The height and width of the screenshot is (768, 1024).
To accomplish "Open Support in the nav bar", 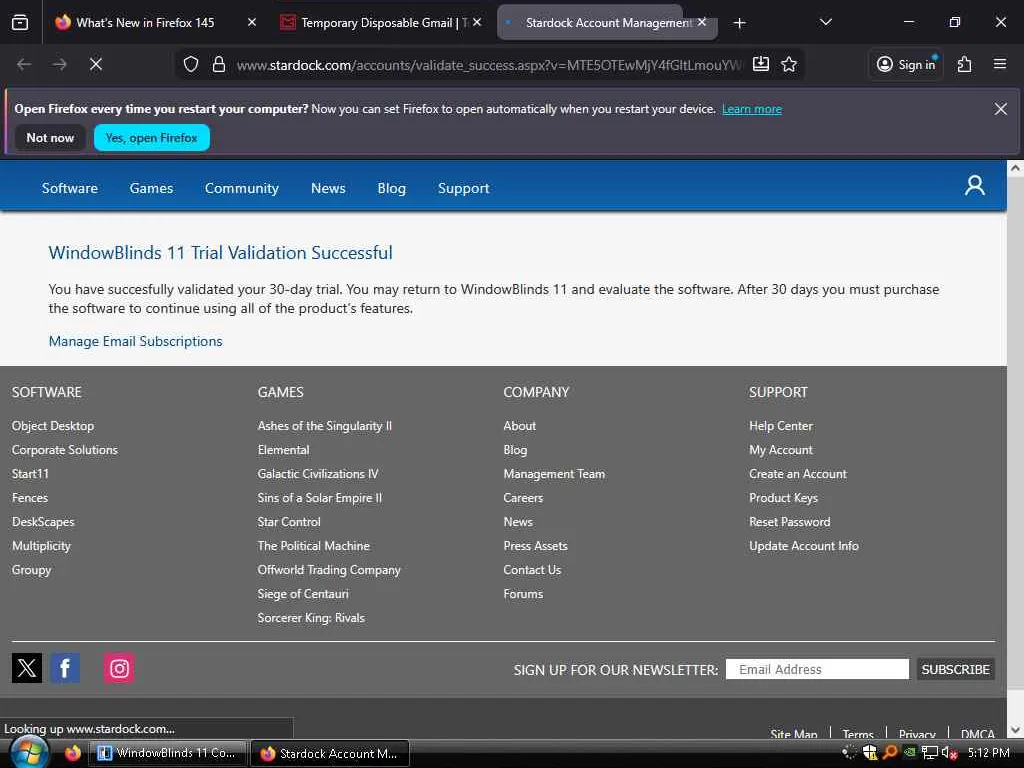I will click(464, 188).
